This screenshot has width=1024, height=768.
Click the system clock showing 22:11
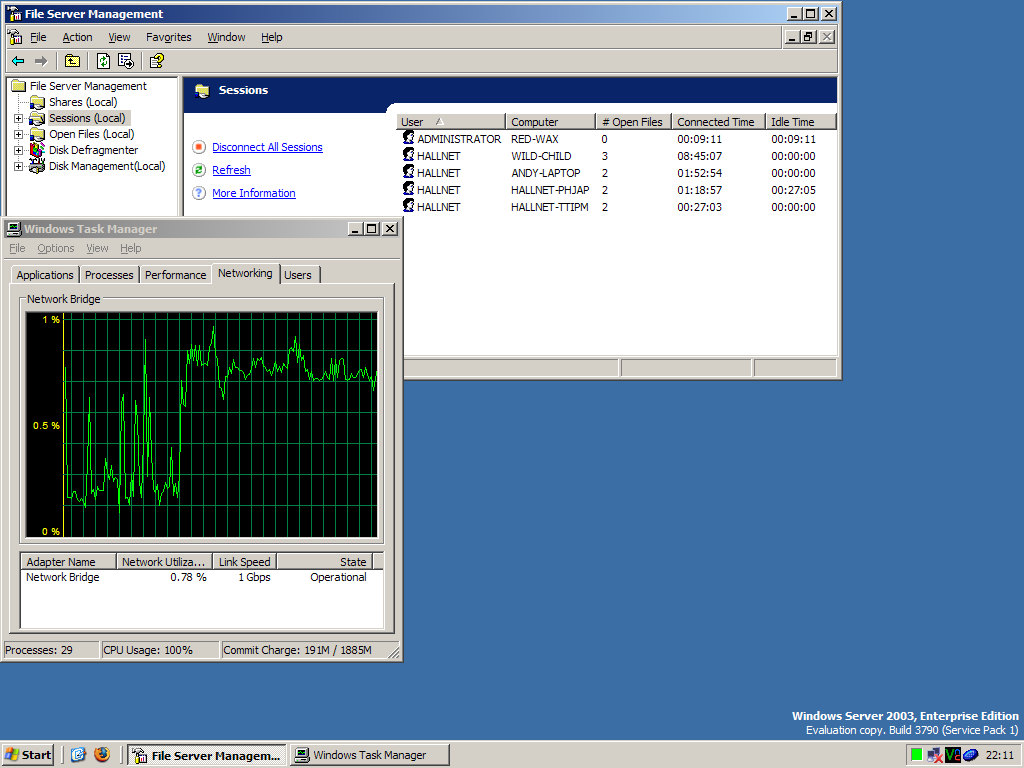[x=999, y=755]
